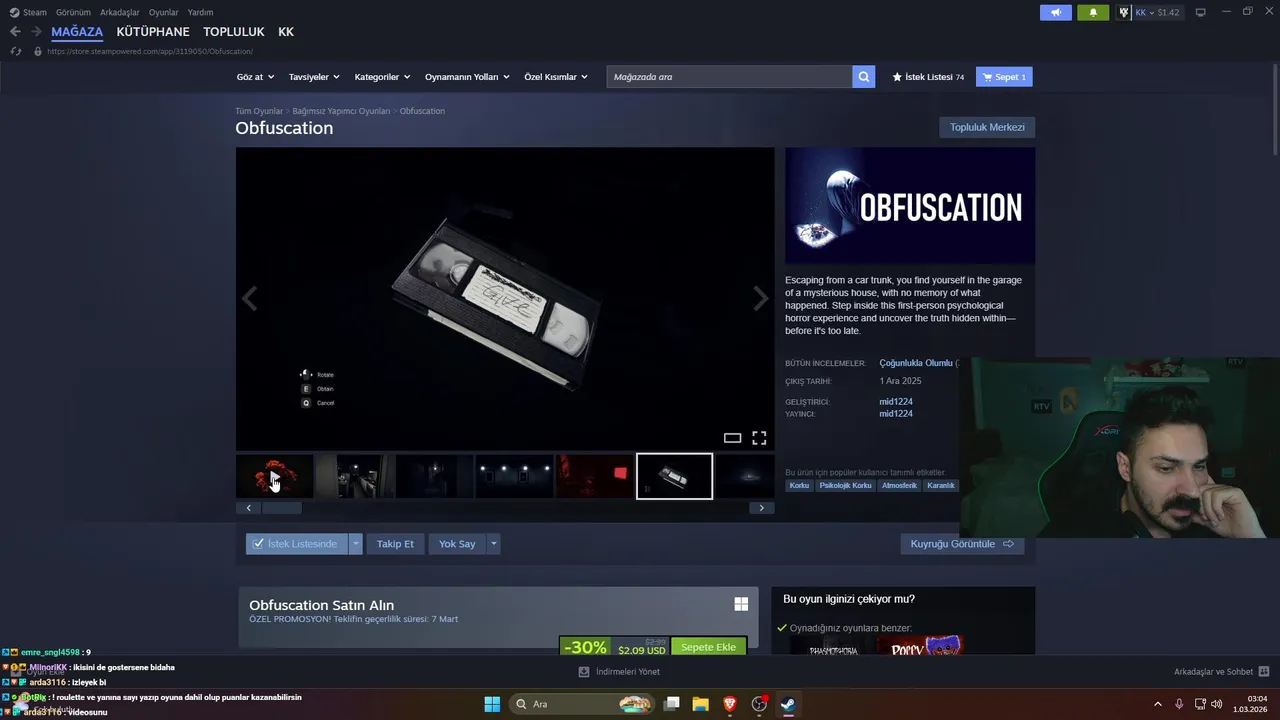Click Kuyruğu Görüntüle button

tap(962, 544)
